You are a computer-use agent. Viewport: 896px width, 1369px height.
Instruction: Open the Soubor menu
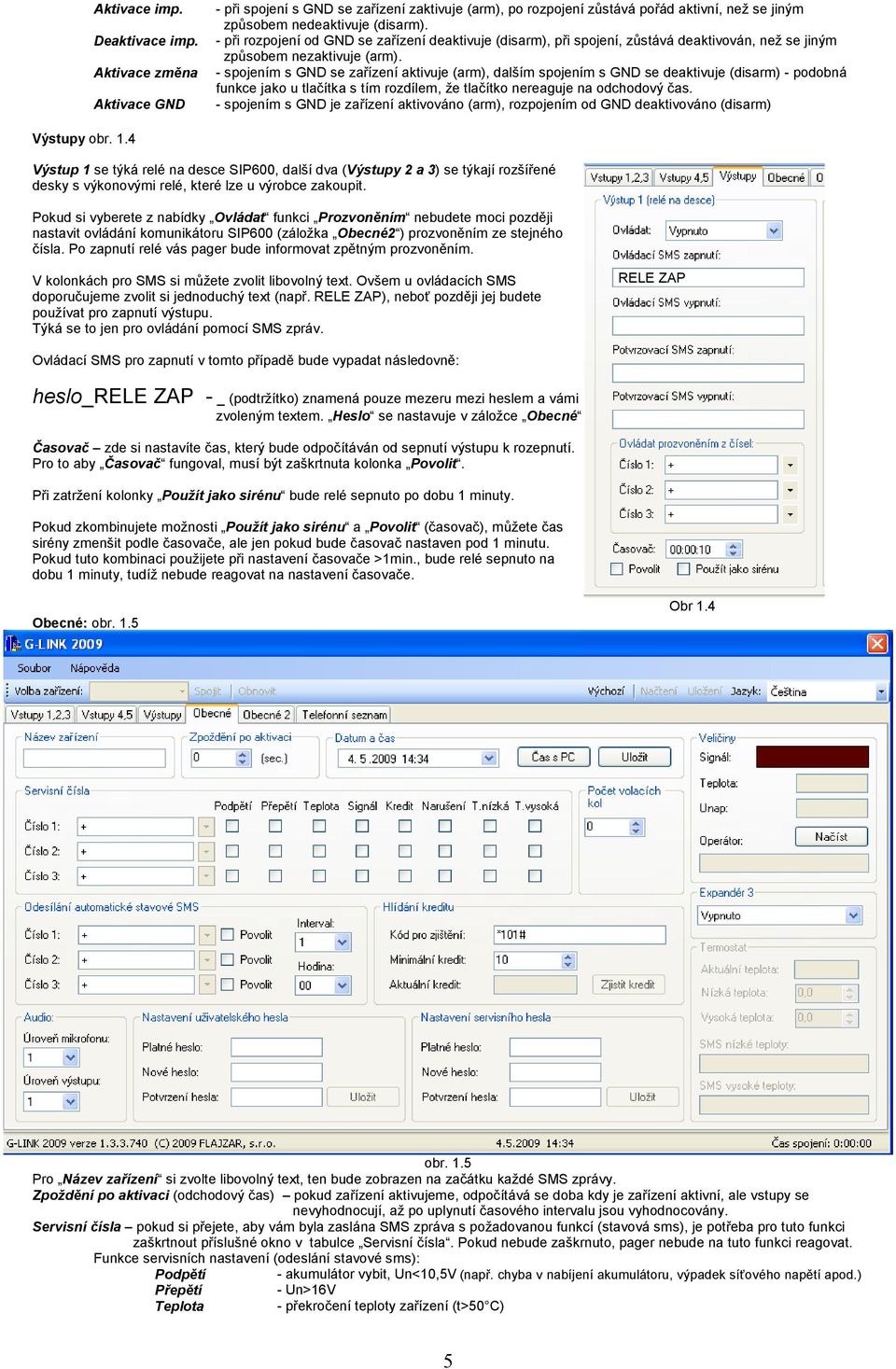tap(35, 668)
